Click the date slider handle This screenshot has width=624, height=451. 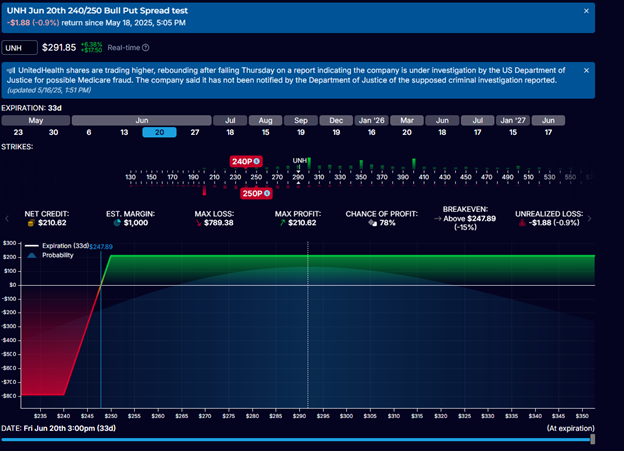(x=593, y=439)
